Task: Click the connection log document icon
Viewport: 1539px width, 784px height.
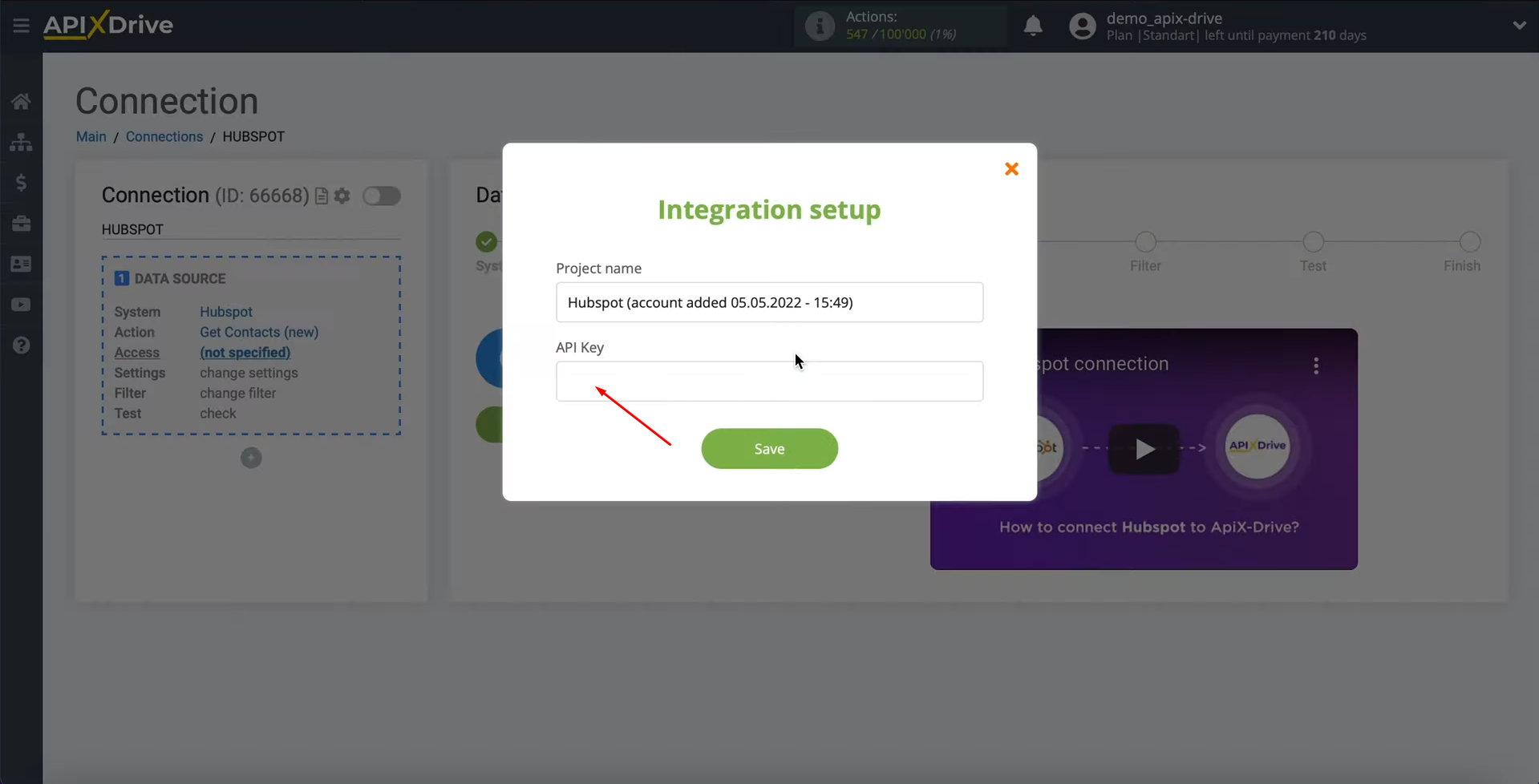Action: coord(322,196)
